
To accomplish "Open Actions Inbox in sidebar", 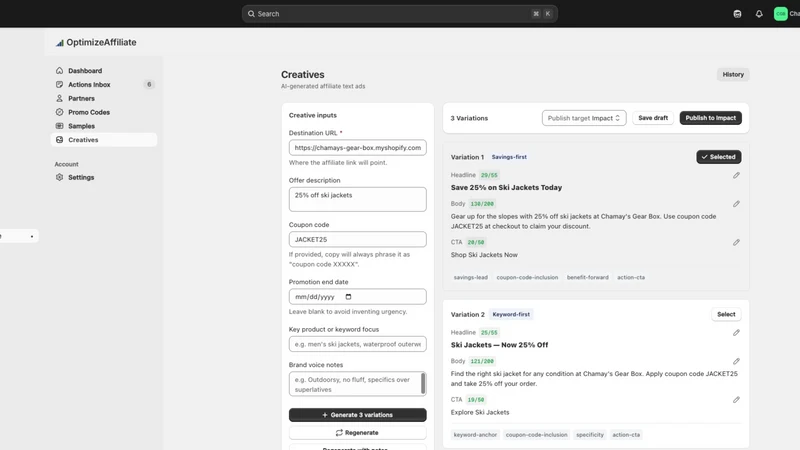I will [104, 84].
